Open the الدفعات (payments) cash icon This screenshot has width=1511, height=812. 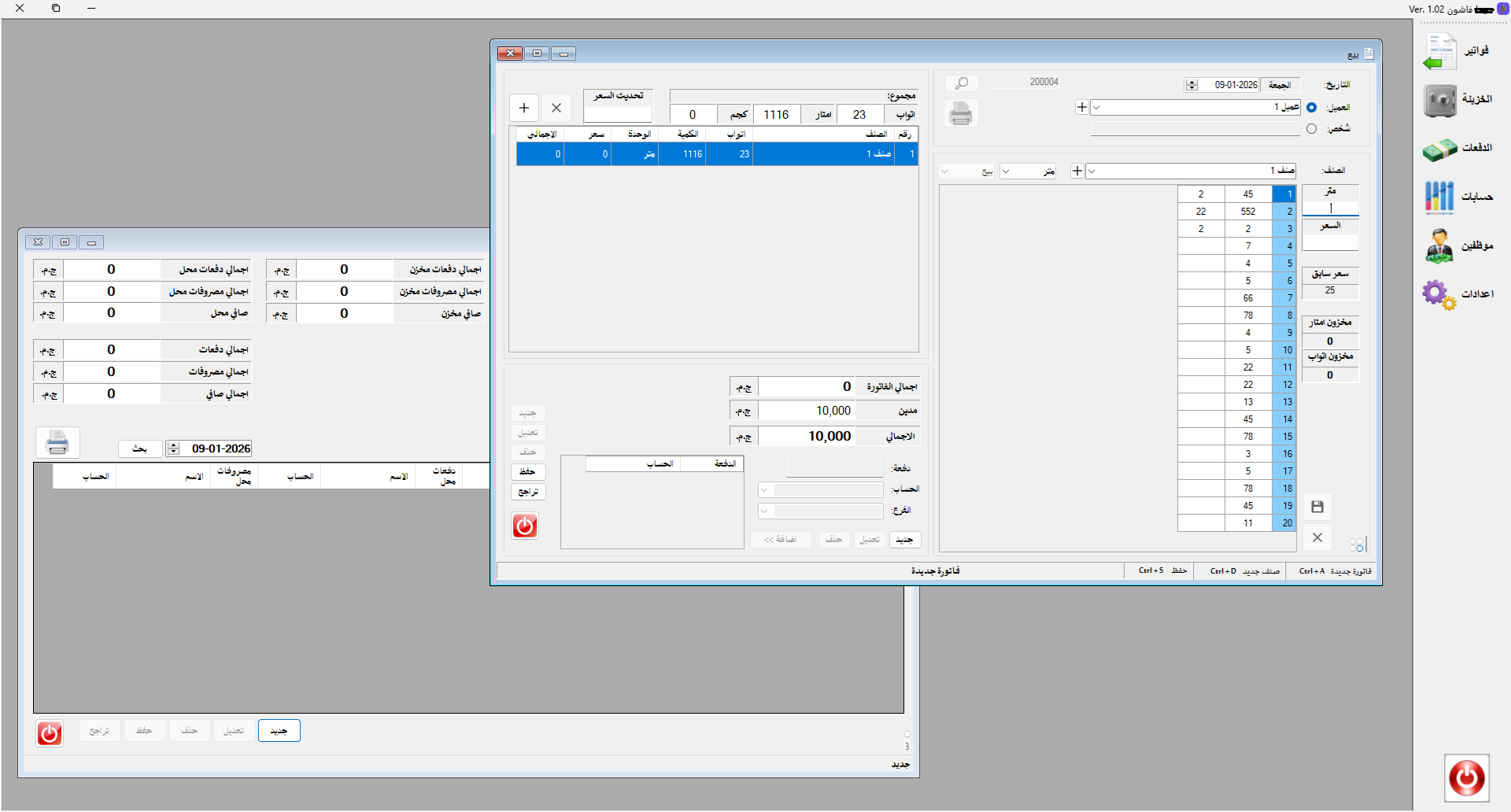click(1440, 149)
